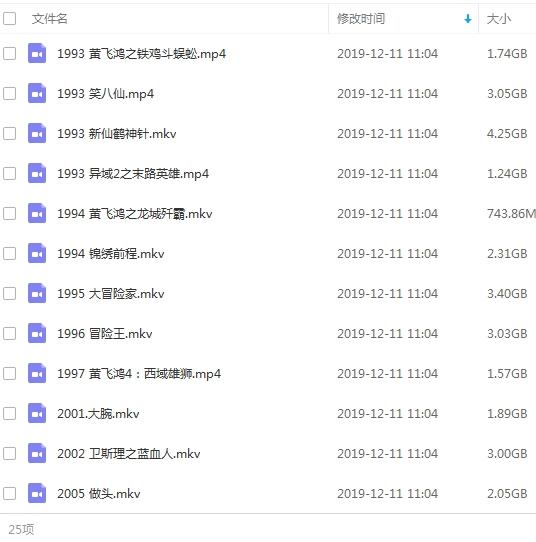Viewport: 536px width, 542px height.
Task: Tick the checkbox for 2005 做头.mkv
Action: [x=9, y=493]
